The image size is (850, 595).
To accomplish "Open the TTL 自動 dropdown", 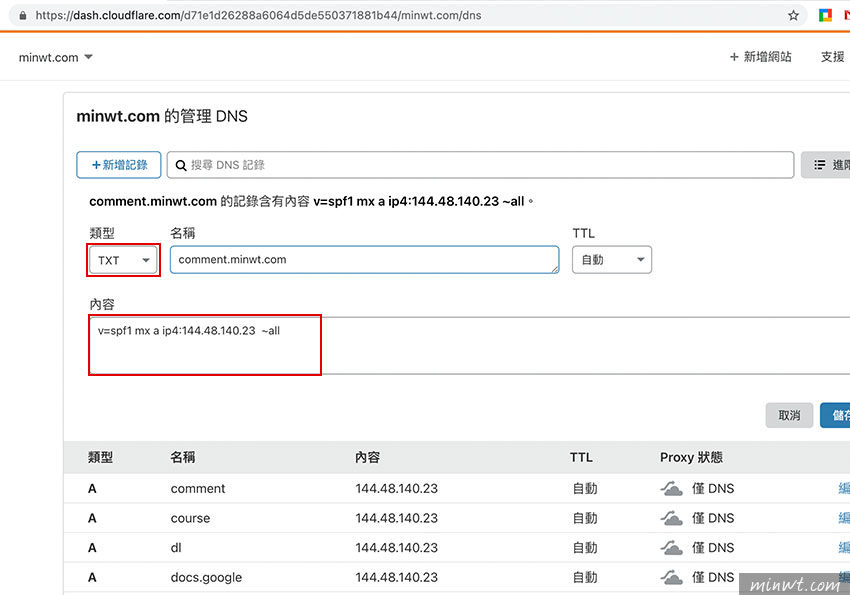I will [612, 260].
